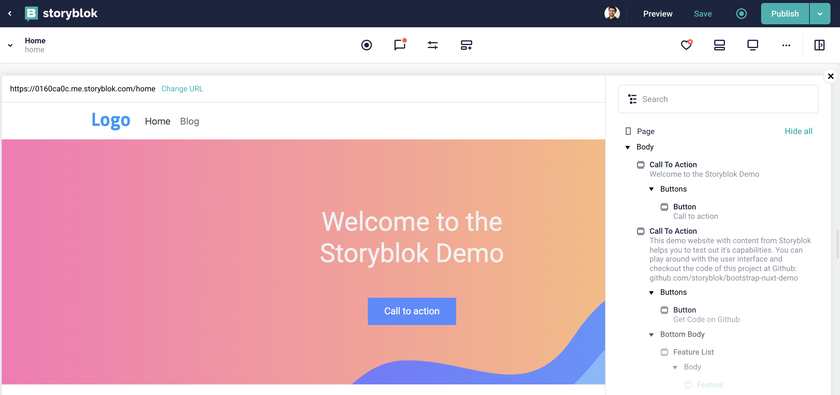This screenshot has width=840, height=395.
Task: Click the circular status icon beside Save
Action: tap(741, 14)
